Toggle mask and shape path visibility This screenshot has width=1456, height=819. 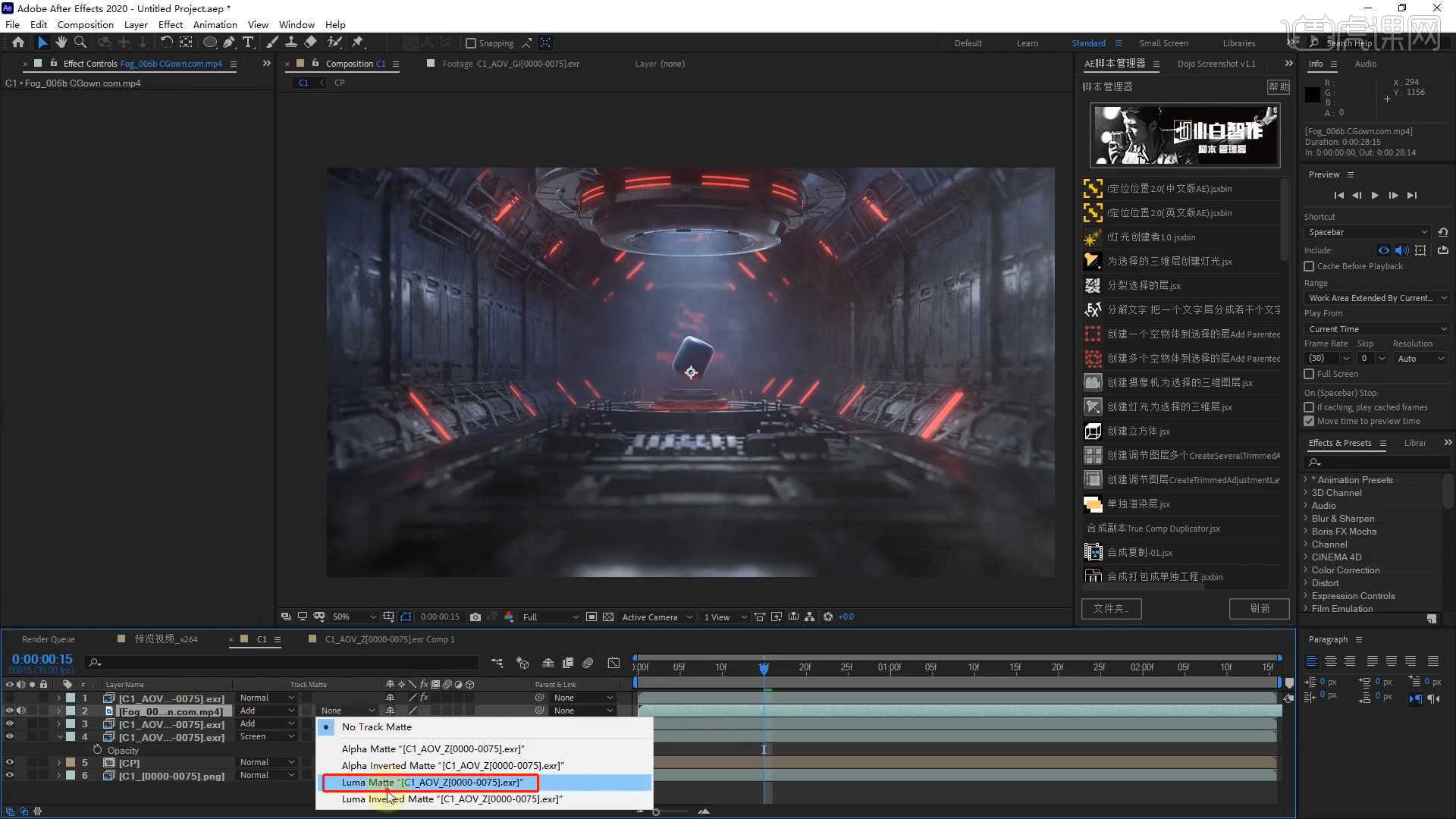tap(406, 617)
